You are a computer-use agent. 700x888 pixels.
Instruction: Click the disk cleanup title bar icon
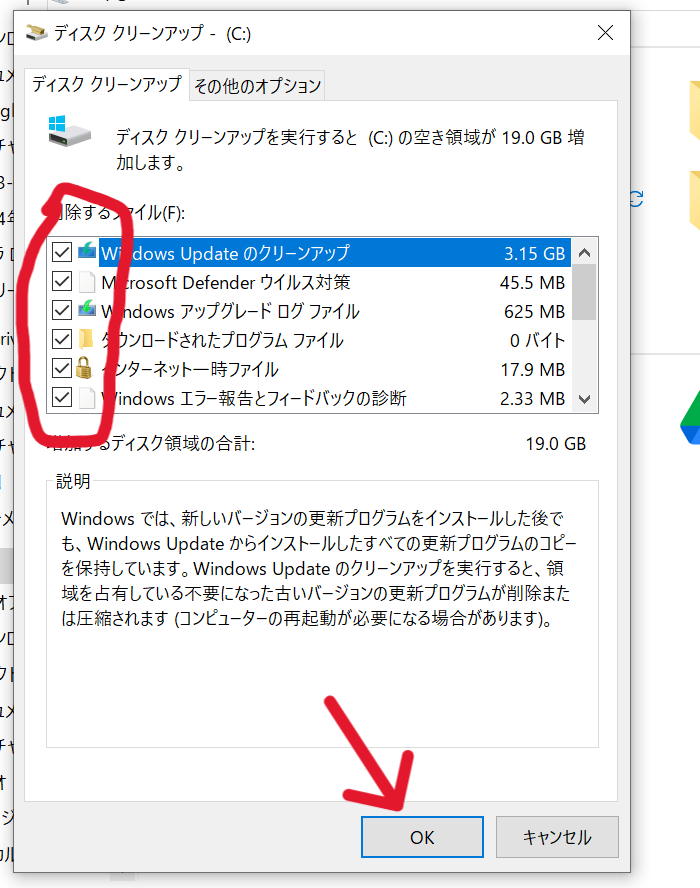tap(37, 33)
